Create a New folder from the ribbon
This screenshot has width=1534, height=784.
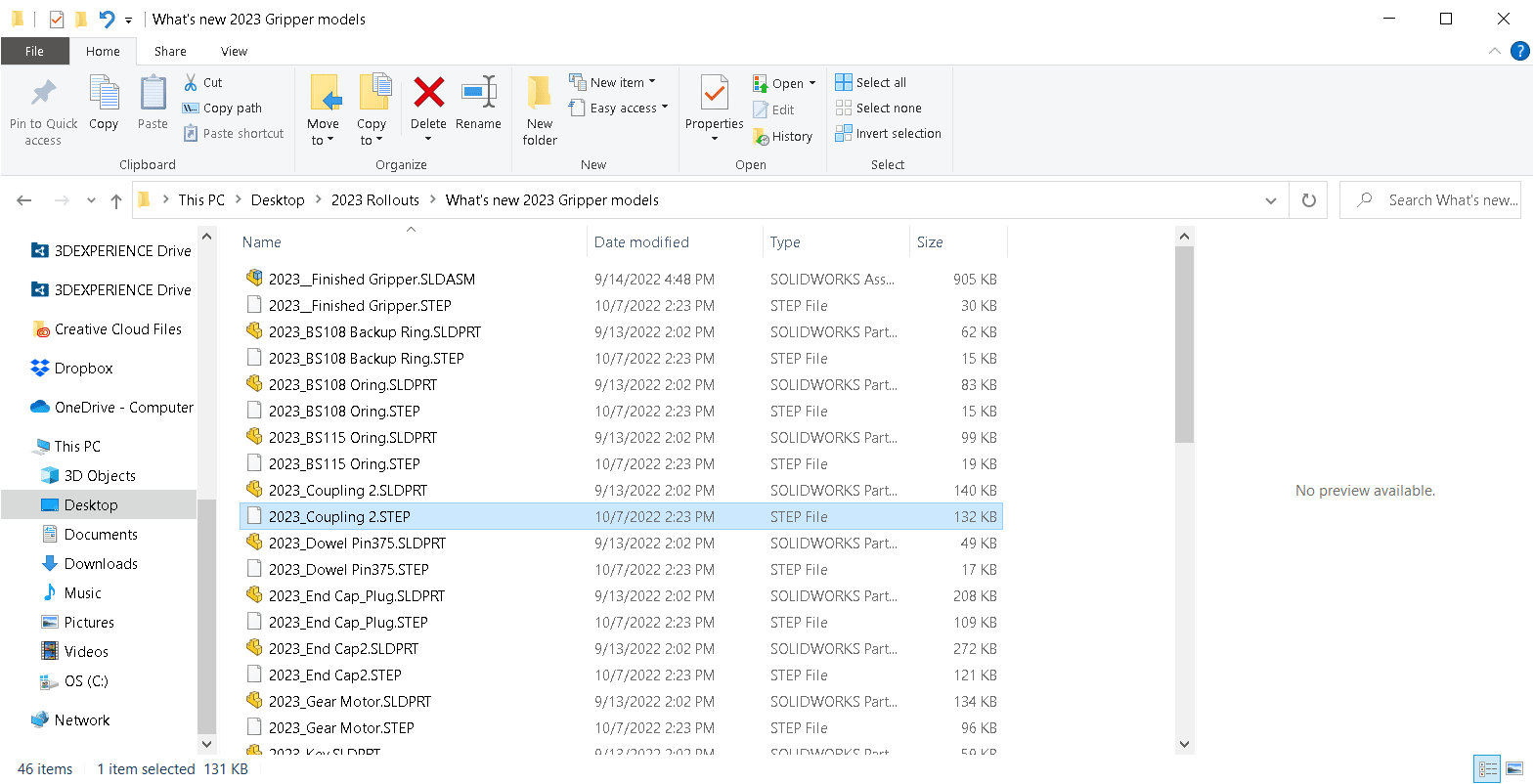coord(540,110)
